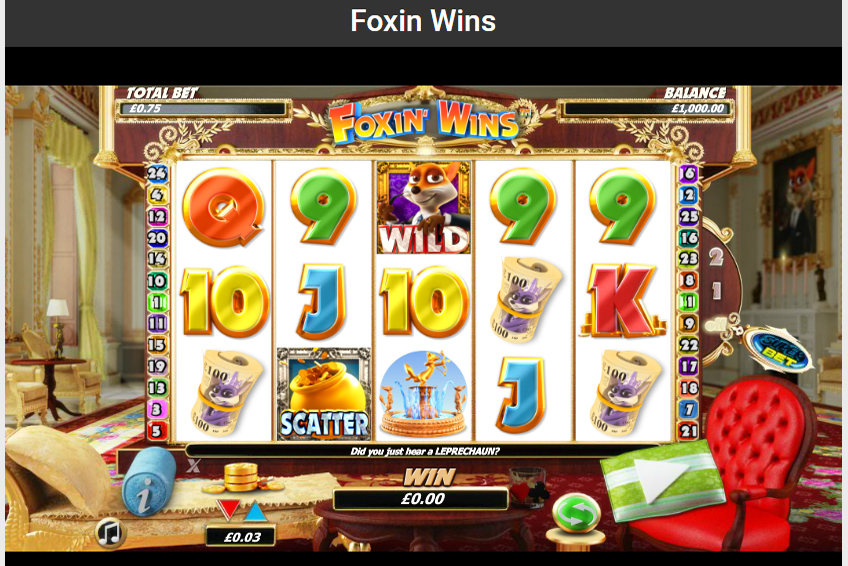Click the gold coin stack icon
Viewport: 848px width, 566px height.
click(x=241, y=478)
